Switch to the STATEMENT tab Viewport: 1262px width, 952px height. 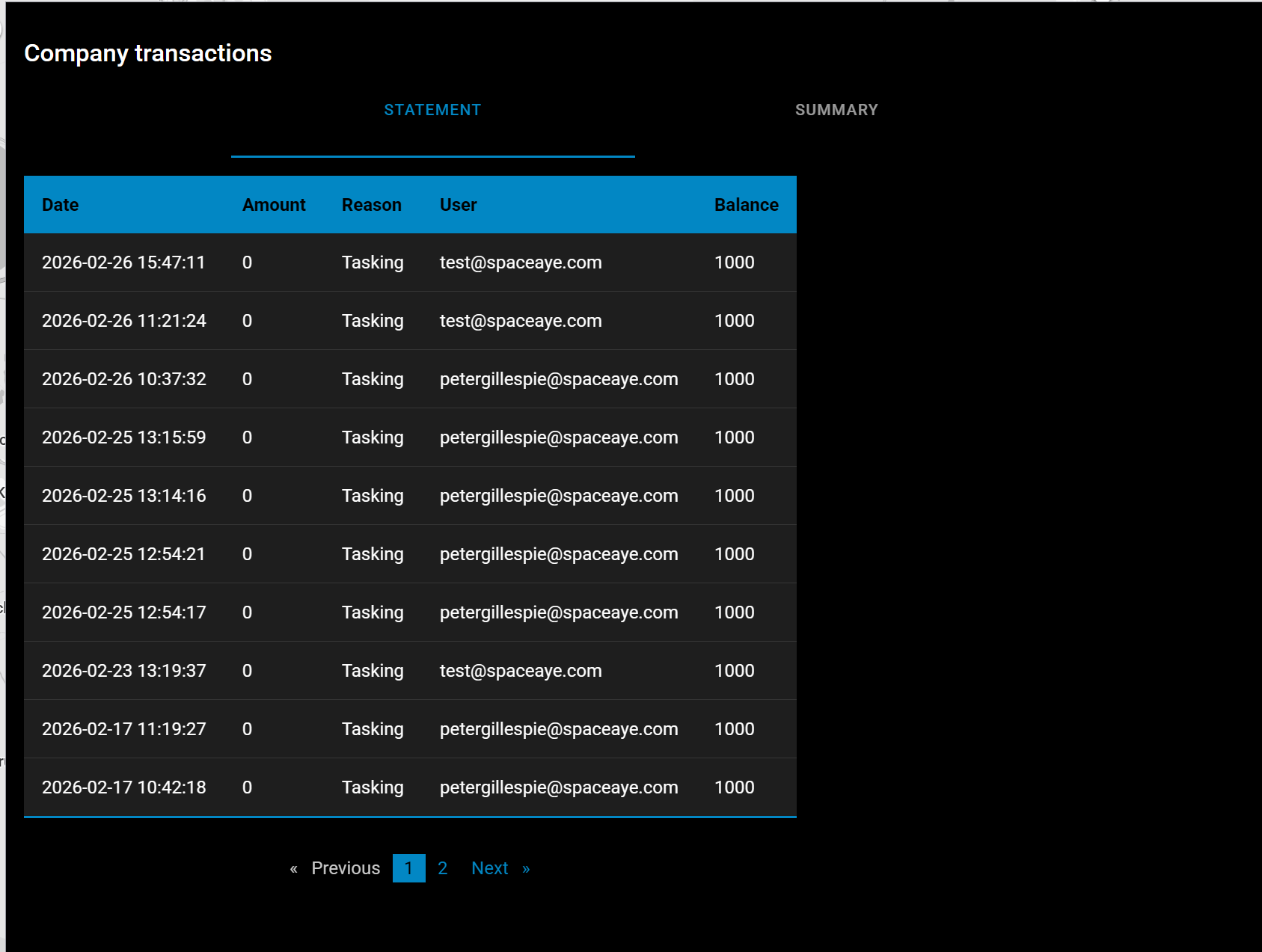click(x=432, y=110)
